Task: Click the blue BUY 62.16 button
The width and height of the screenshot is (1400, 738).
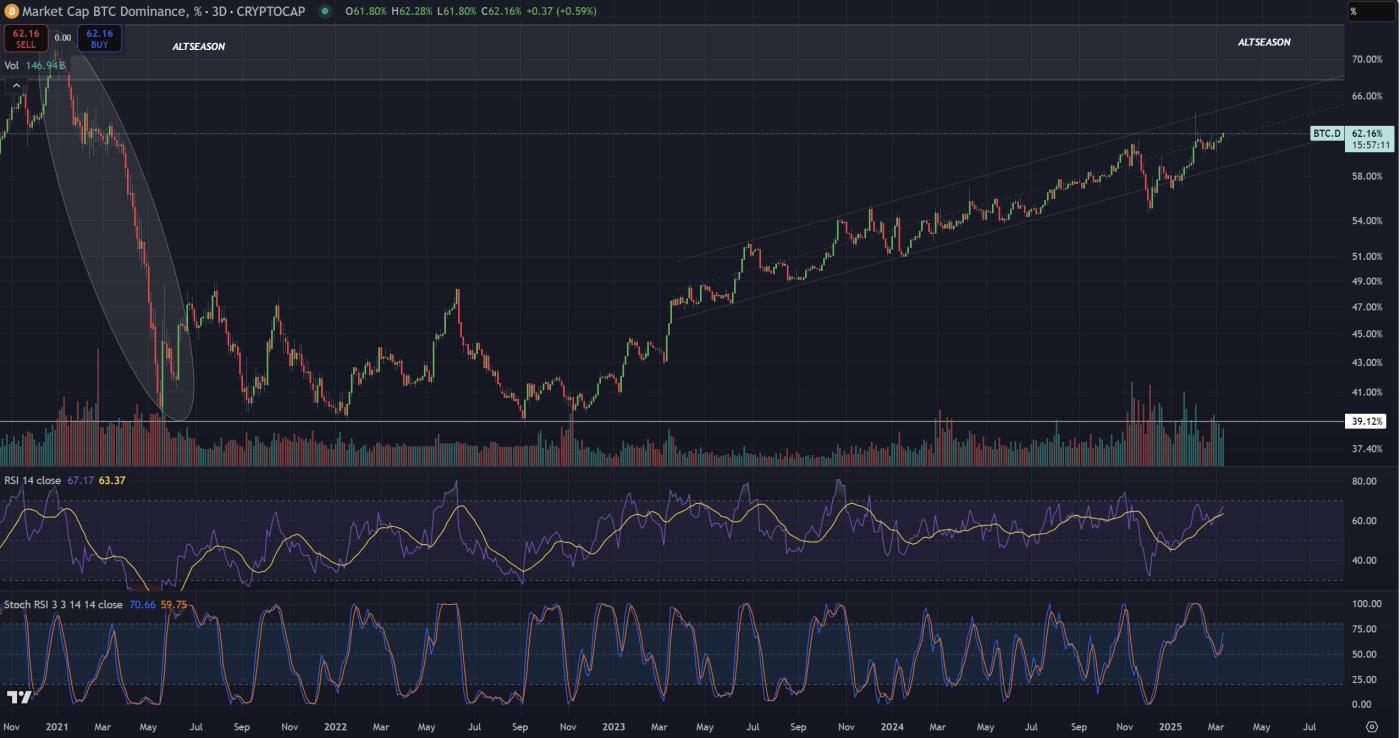Action: coord(99,38)
